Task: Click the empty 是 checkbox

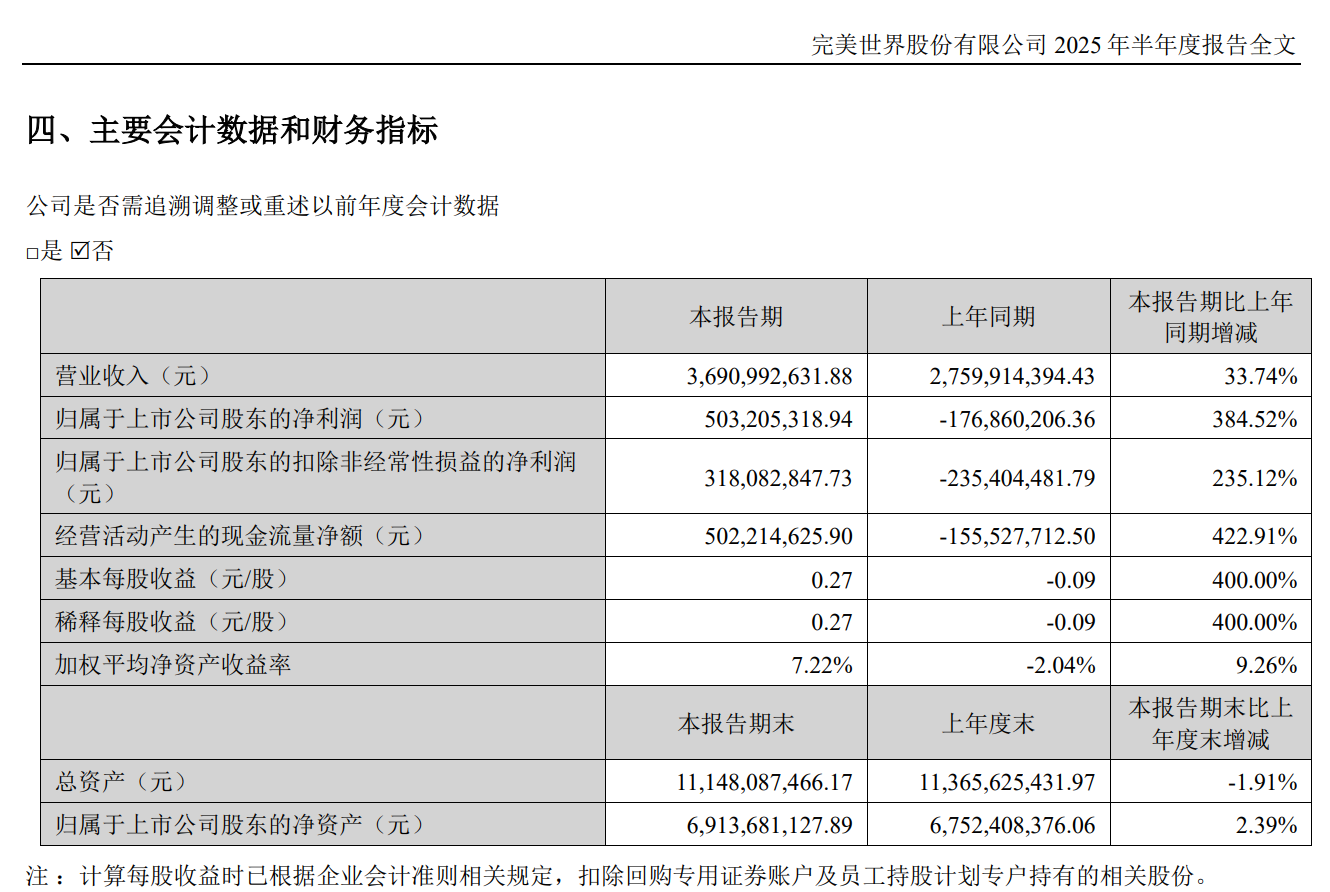Action: 33,253
